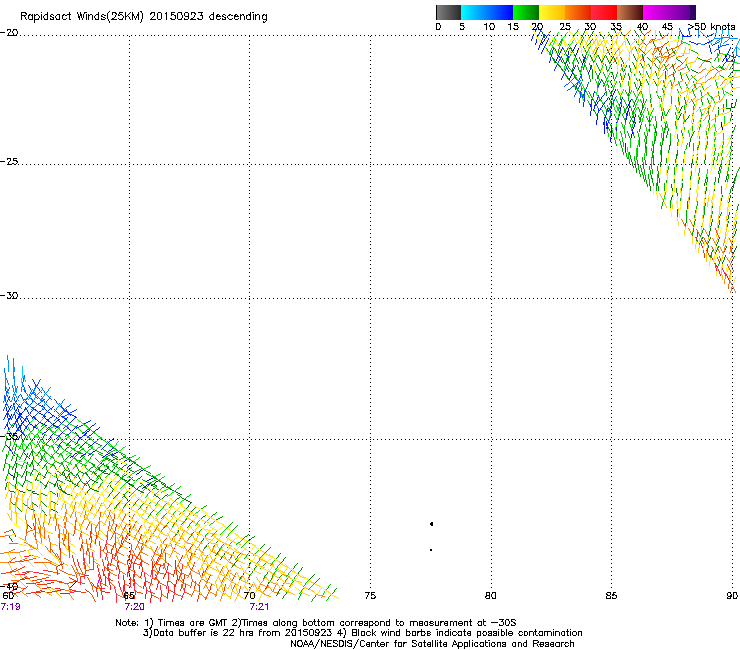Image resolution: width=740 pixels, height=650 pixels.
Task: Click the '-40' latitude label
Action: 9,587
